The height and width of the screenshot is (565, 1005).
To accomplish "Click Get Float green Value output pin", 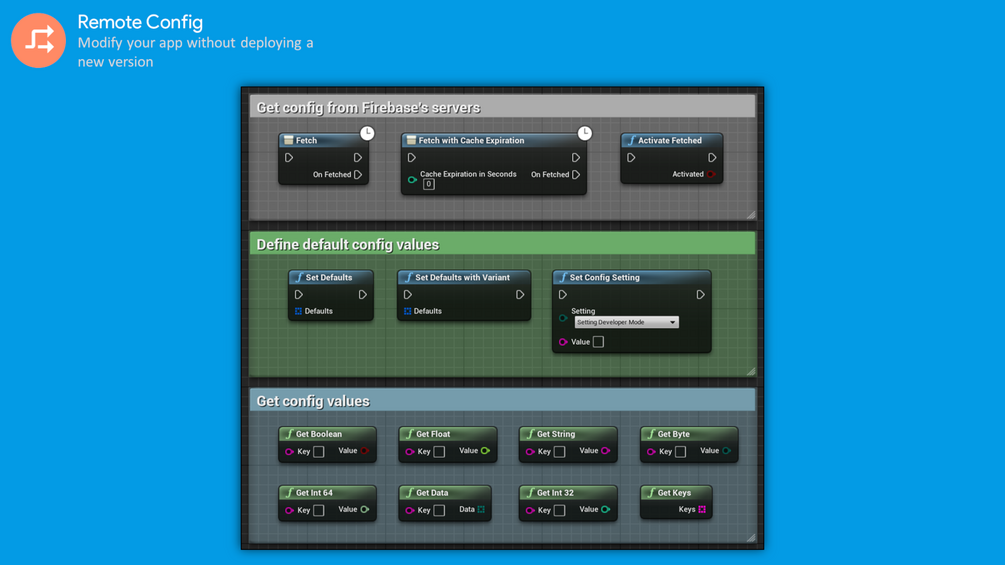I will pyautogui.click(x=485, y=451).
